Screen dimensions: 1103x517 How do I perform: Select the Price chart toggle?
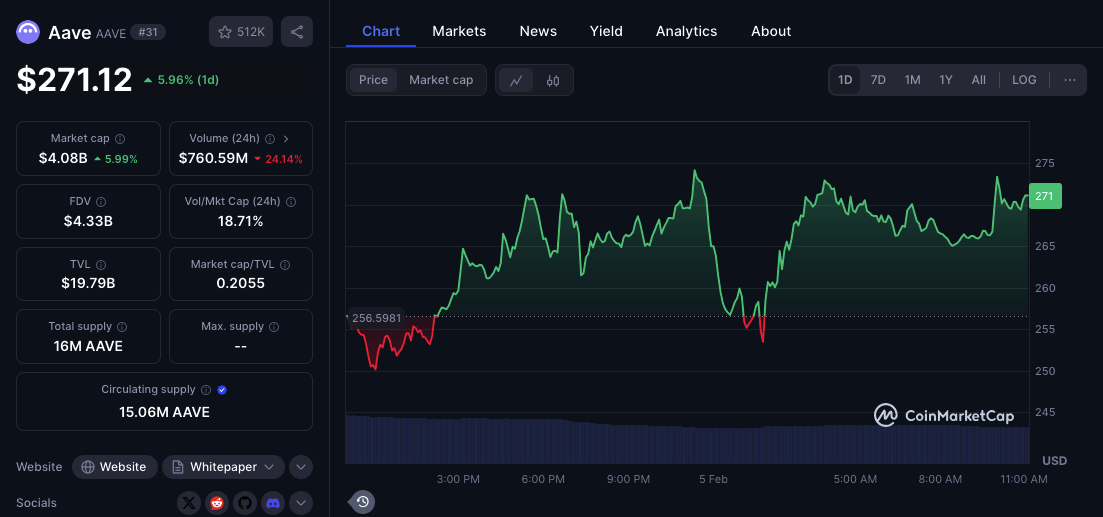[374, 80]
